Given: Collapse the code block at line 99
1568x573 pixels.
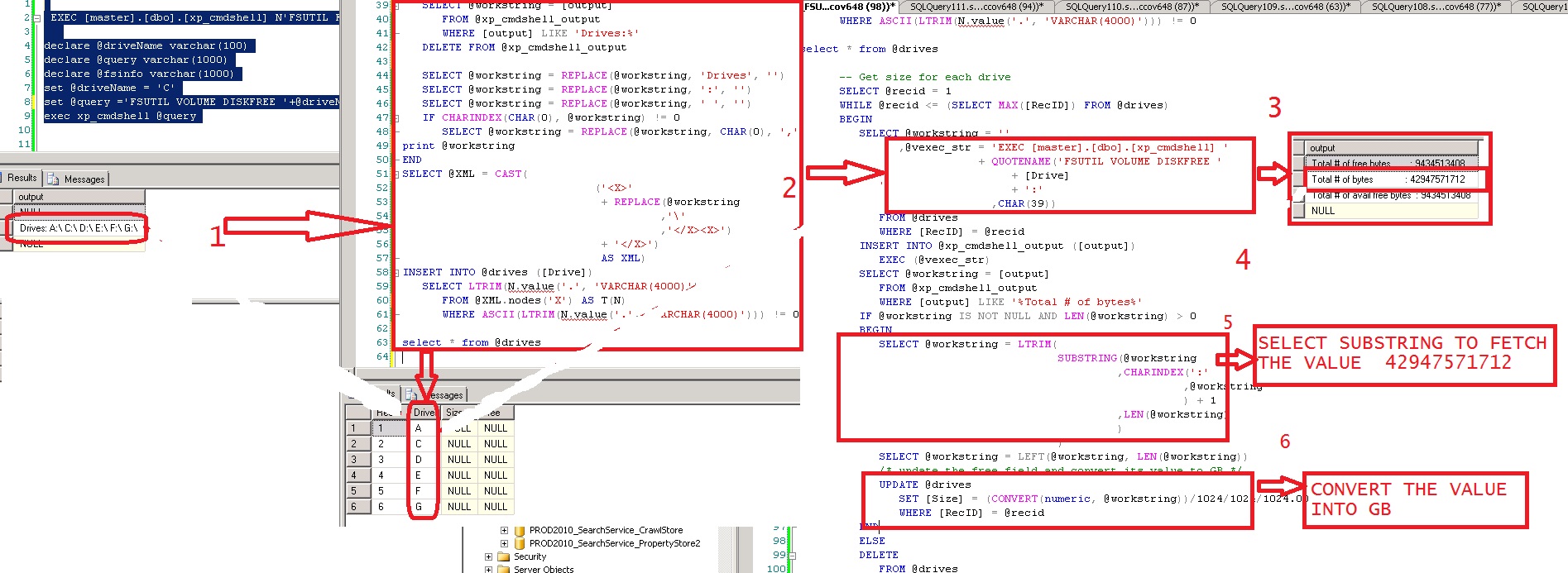Looking at the screenshot, I should 791,556.
